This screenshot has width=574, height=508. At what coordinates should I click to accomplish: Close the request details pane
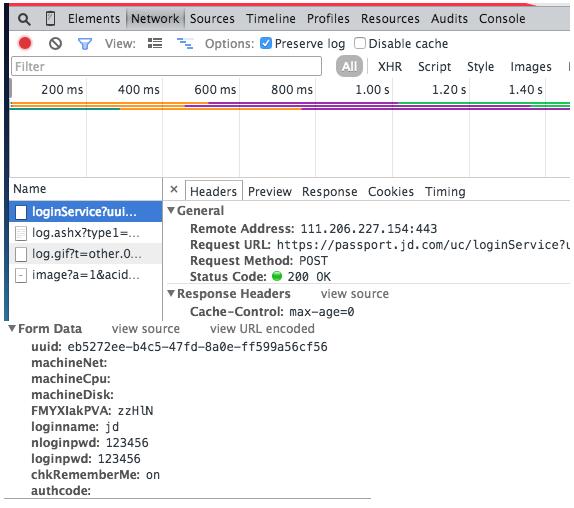(x=174, y=189)
